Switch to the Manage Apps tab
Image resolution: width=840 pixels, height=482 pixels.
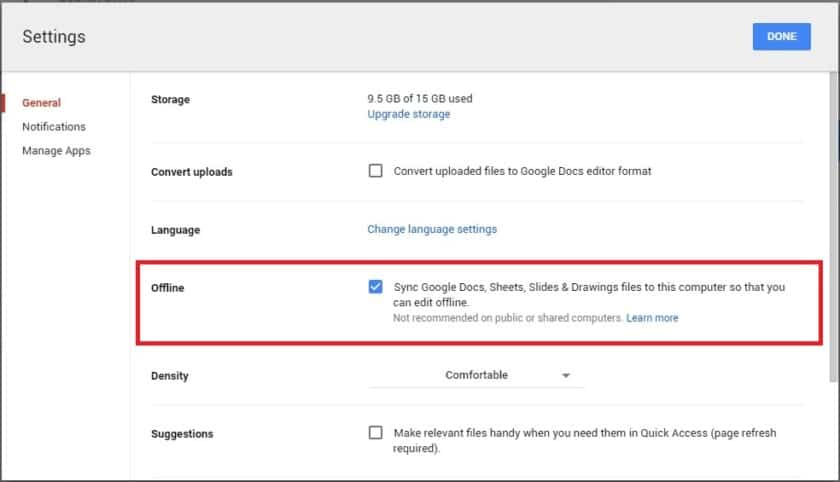click(x=56, y=151)
